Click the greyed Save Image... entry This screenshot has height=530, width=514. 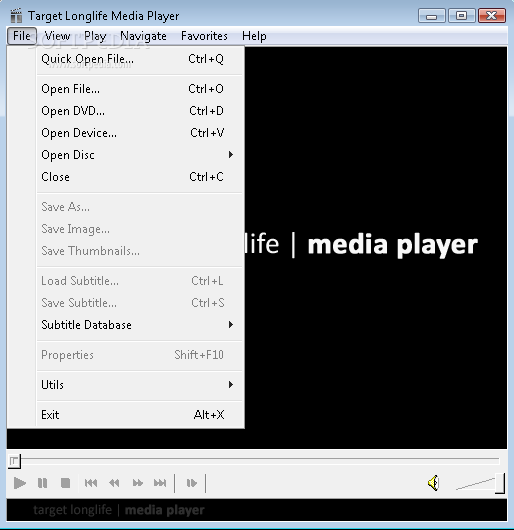click(x=140, y=229)
